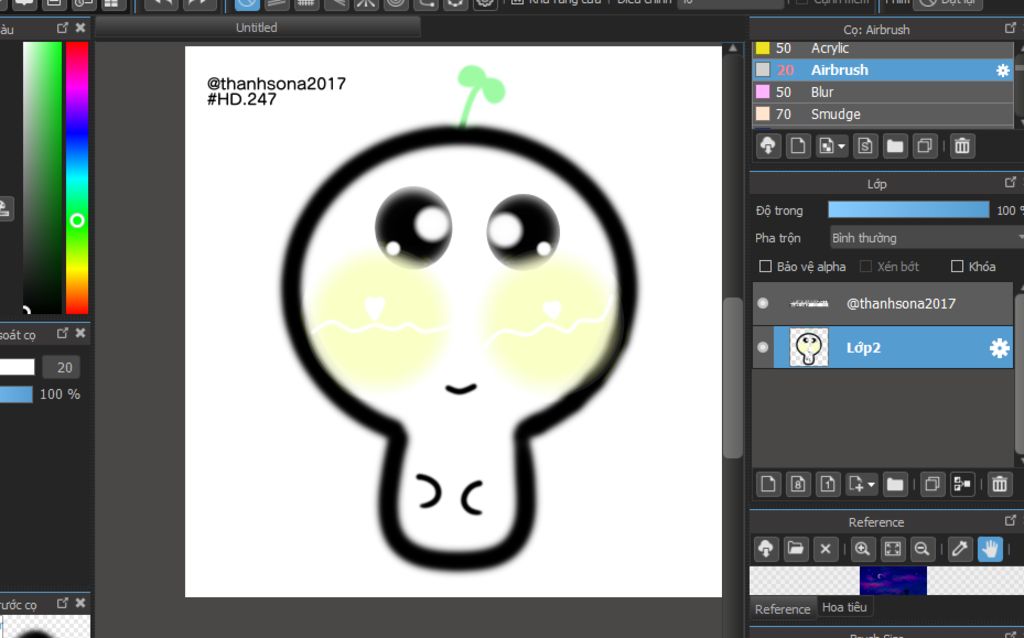Add a script brush
Viewport: 1024px width, 638px height.
coord(865,146)
